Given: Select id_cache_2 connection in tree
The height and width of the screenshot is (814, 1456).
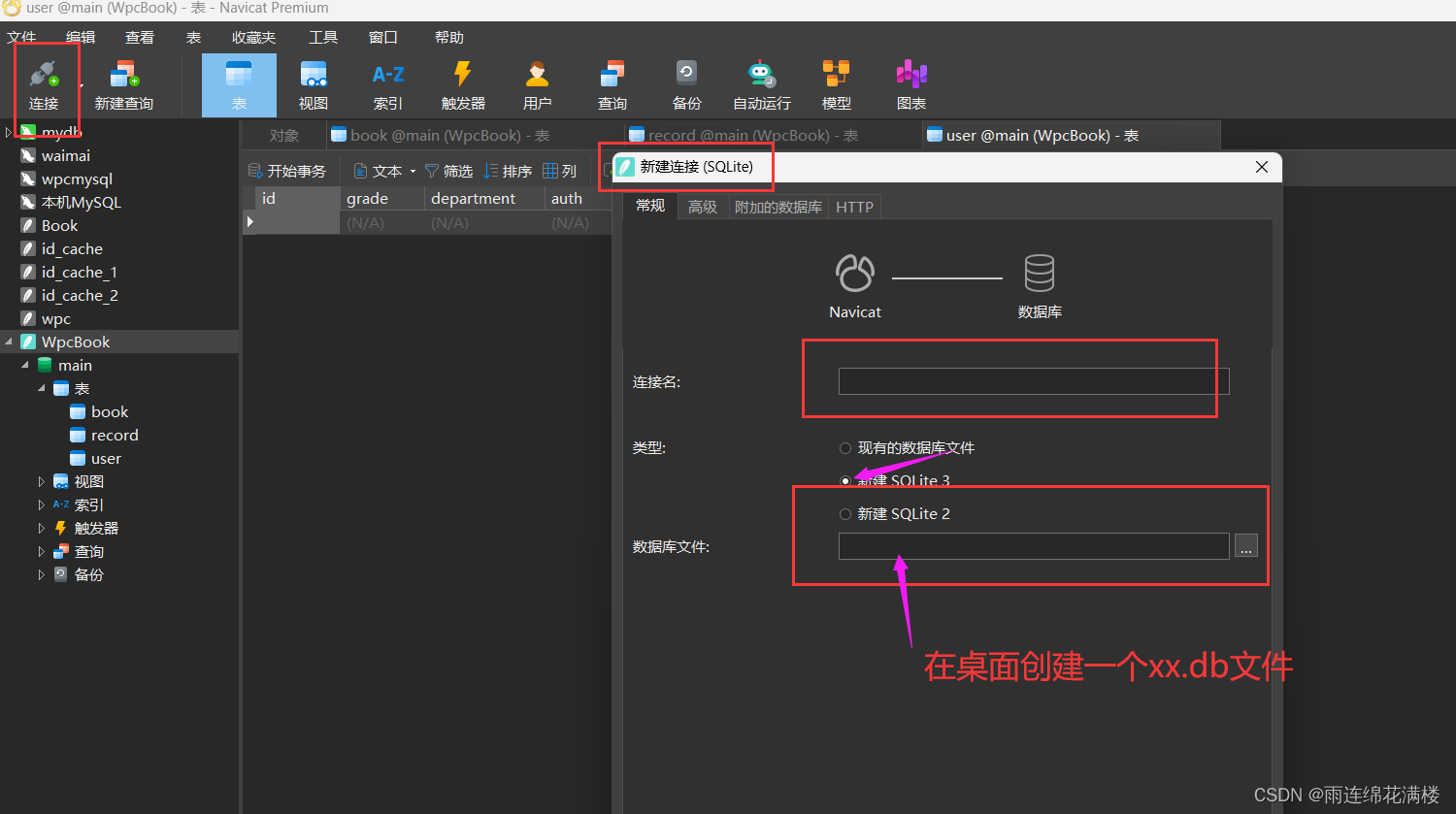Looking at the screenshot, I should (x=79, y=295).
